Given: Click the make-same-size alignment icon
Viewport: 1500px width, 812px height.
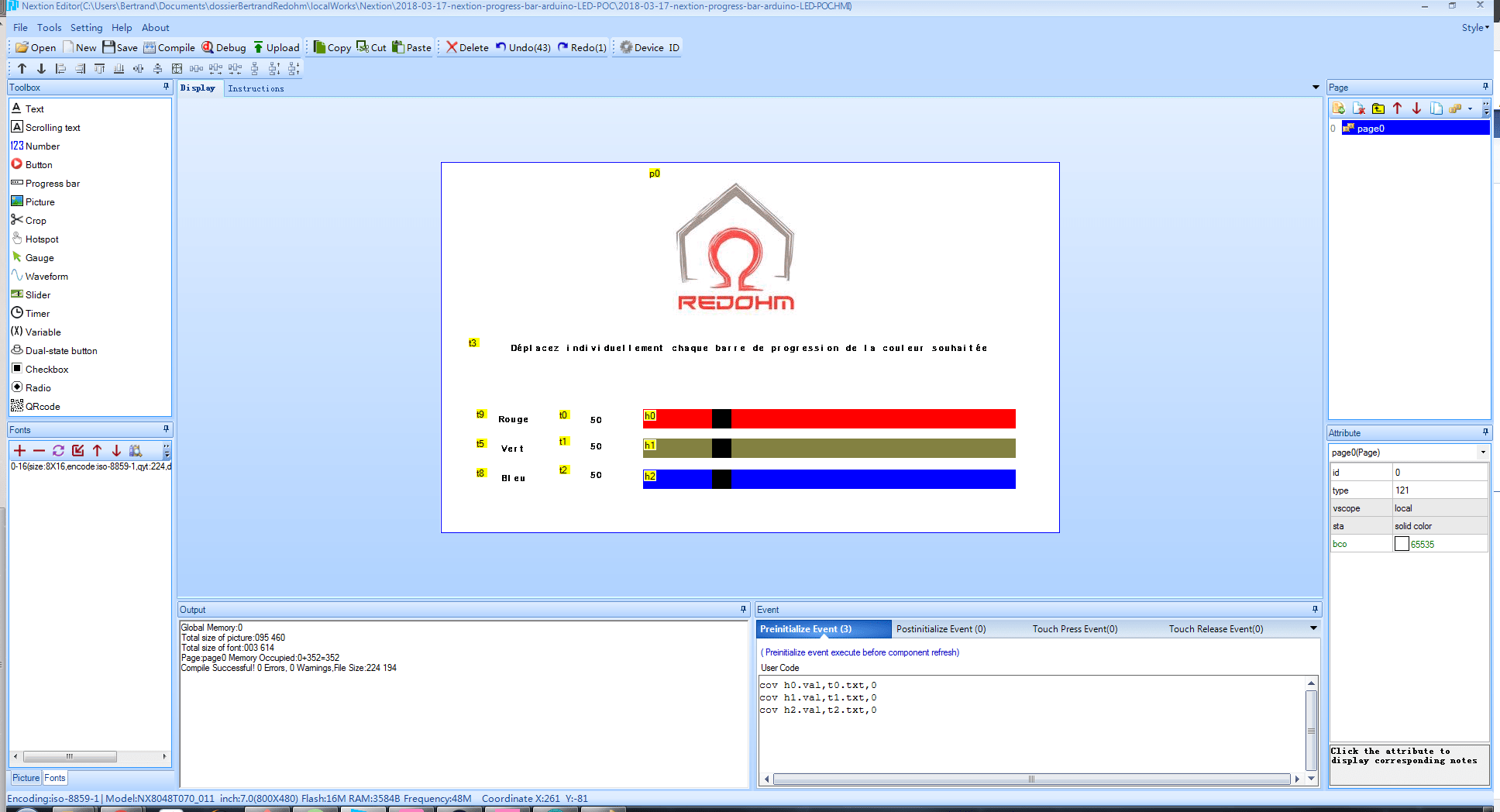Looking at the screenshot, I should pos(177,69).
